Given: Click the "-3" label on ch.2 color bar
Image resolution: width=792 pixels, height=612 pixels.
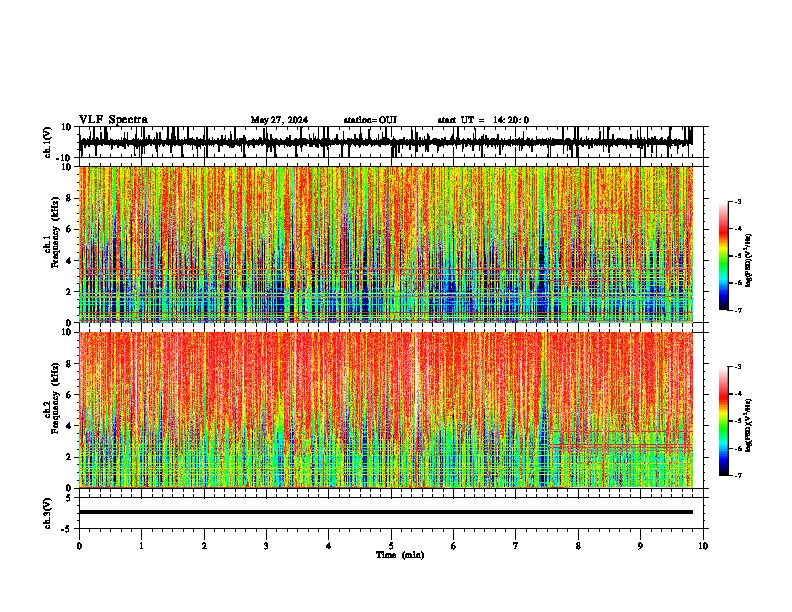Looking at the screenshot, I should coord(738,367).
